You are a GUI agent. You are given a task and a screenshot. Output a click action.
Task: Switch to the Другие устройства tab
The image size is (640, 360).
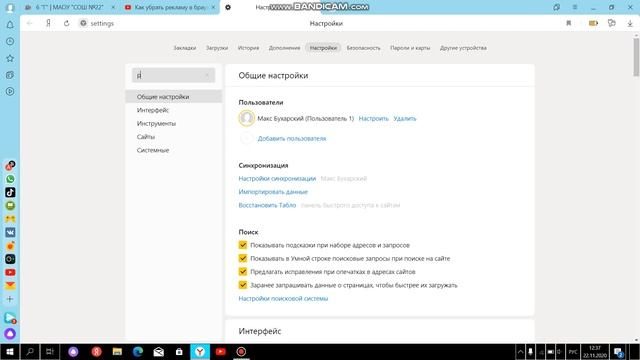(x=463, y=48)
